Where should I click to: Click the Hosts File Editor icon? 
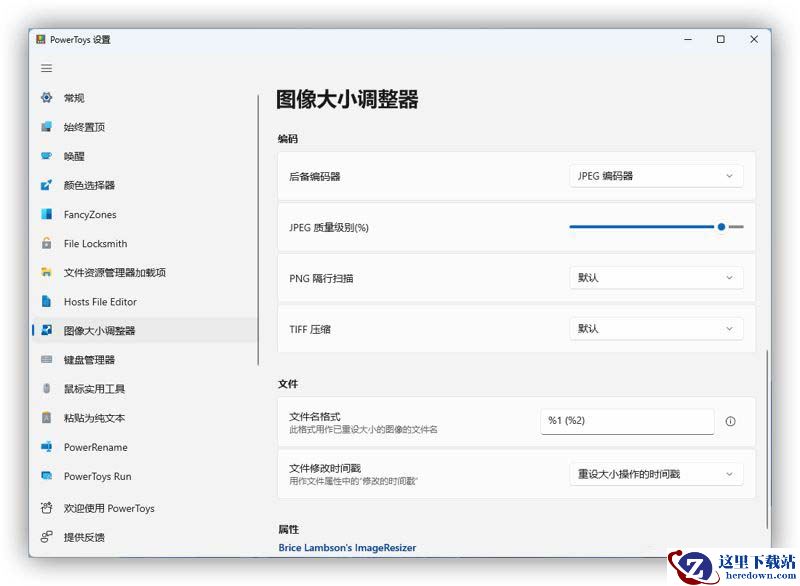tap(46, 301)
